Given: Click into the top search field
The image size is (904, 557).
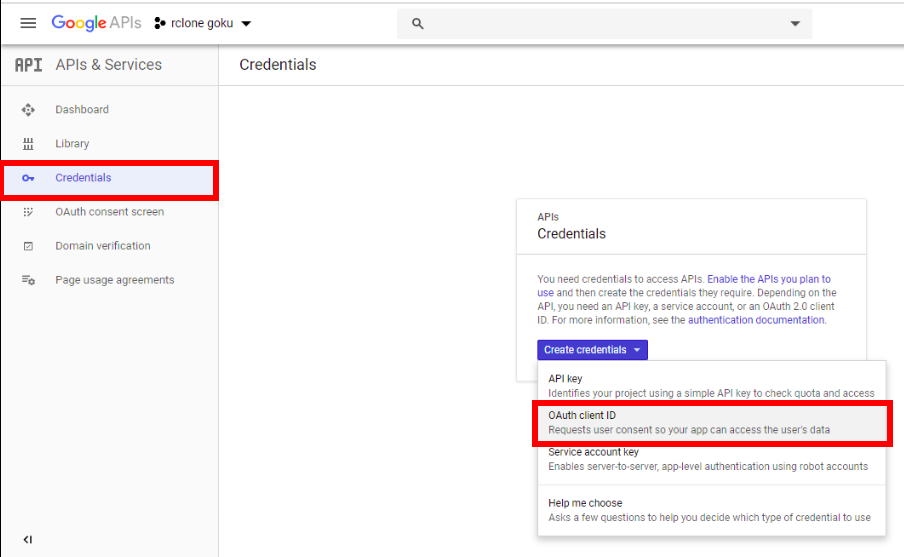Looking at the screenshot, I should (x=600, y=24).
